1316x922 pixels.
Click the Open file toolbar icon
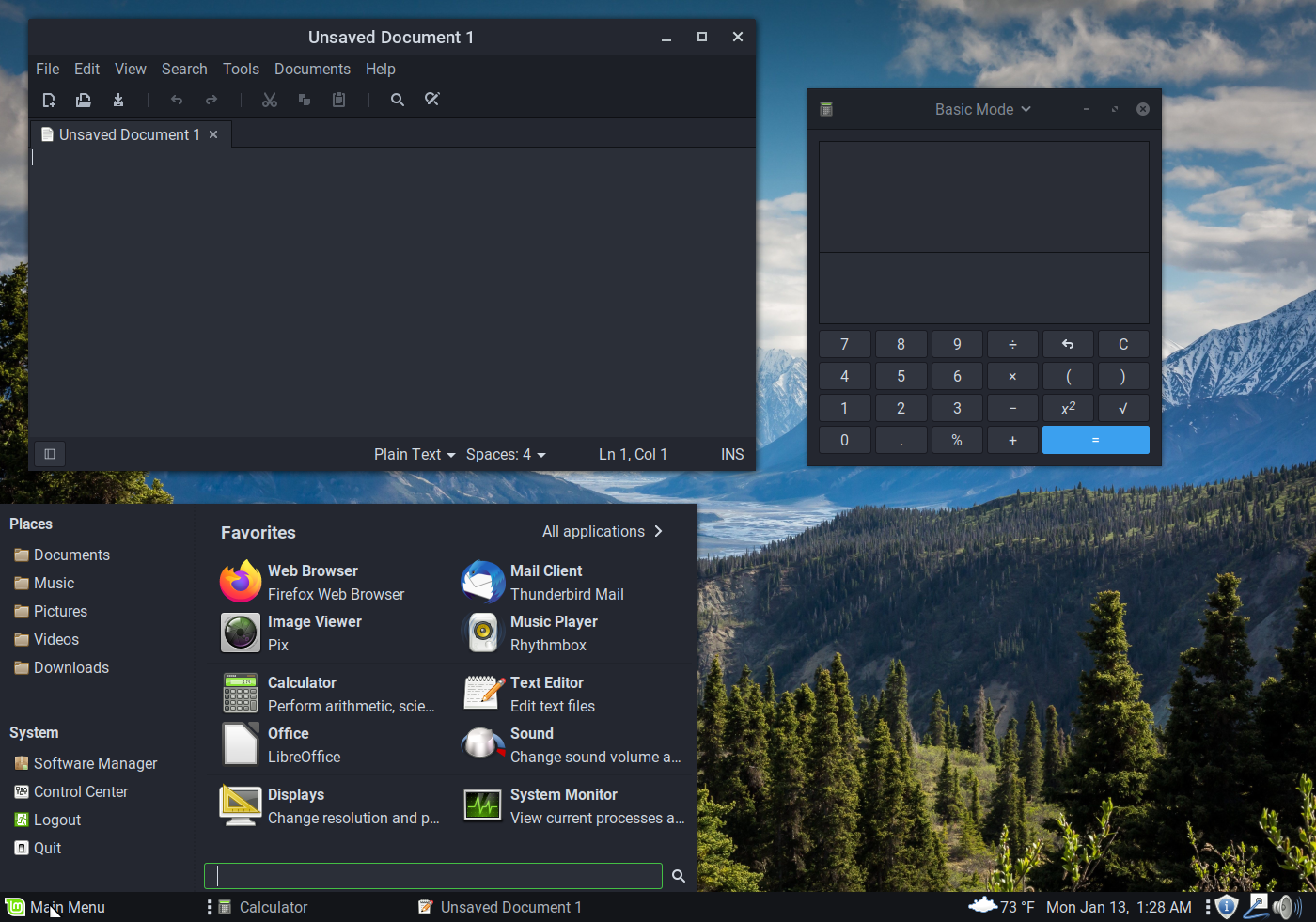pos(84,100)
